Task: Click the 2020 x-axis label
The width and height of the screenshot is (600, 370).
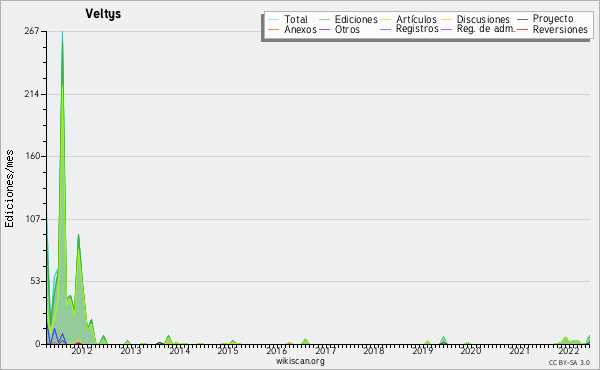Action: tap(471, 351)
